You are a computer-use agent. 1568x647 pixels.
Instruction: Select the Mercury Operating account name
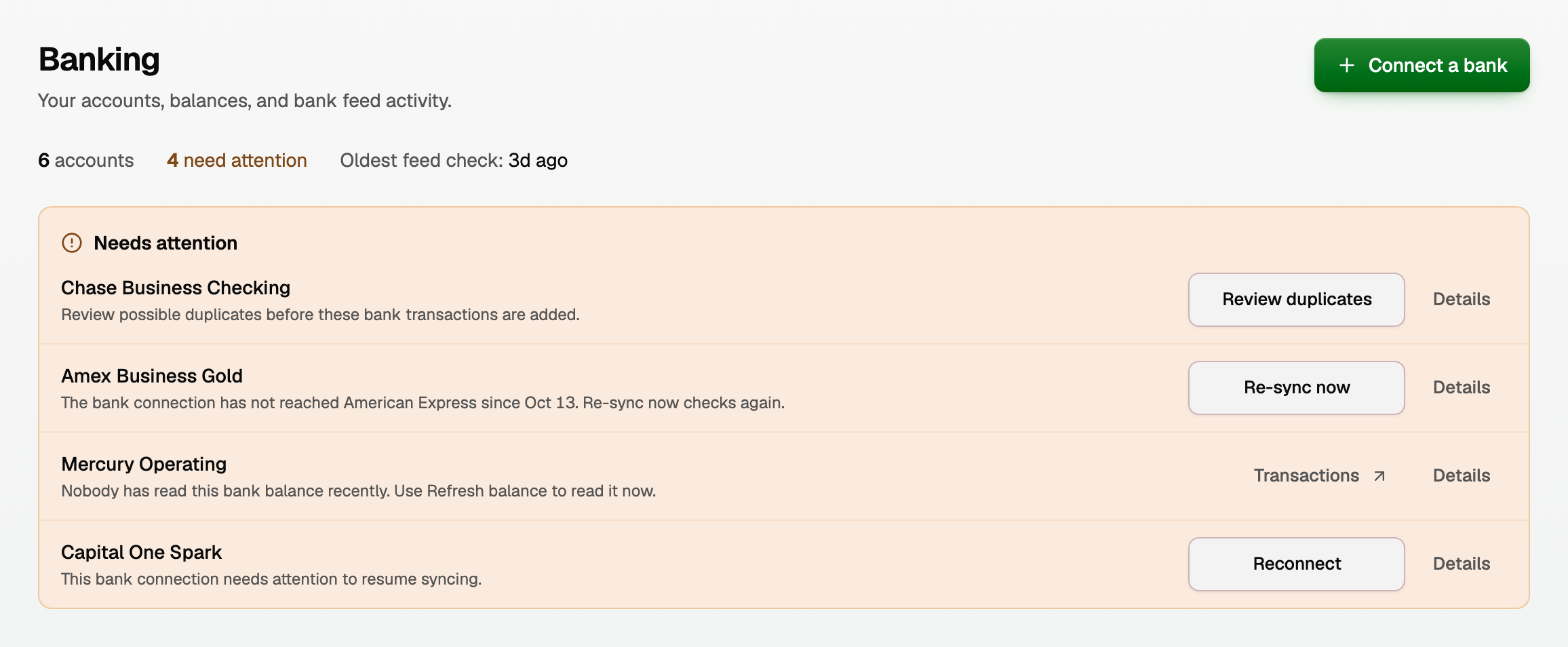pos(144,464)
